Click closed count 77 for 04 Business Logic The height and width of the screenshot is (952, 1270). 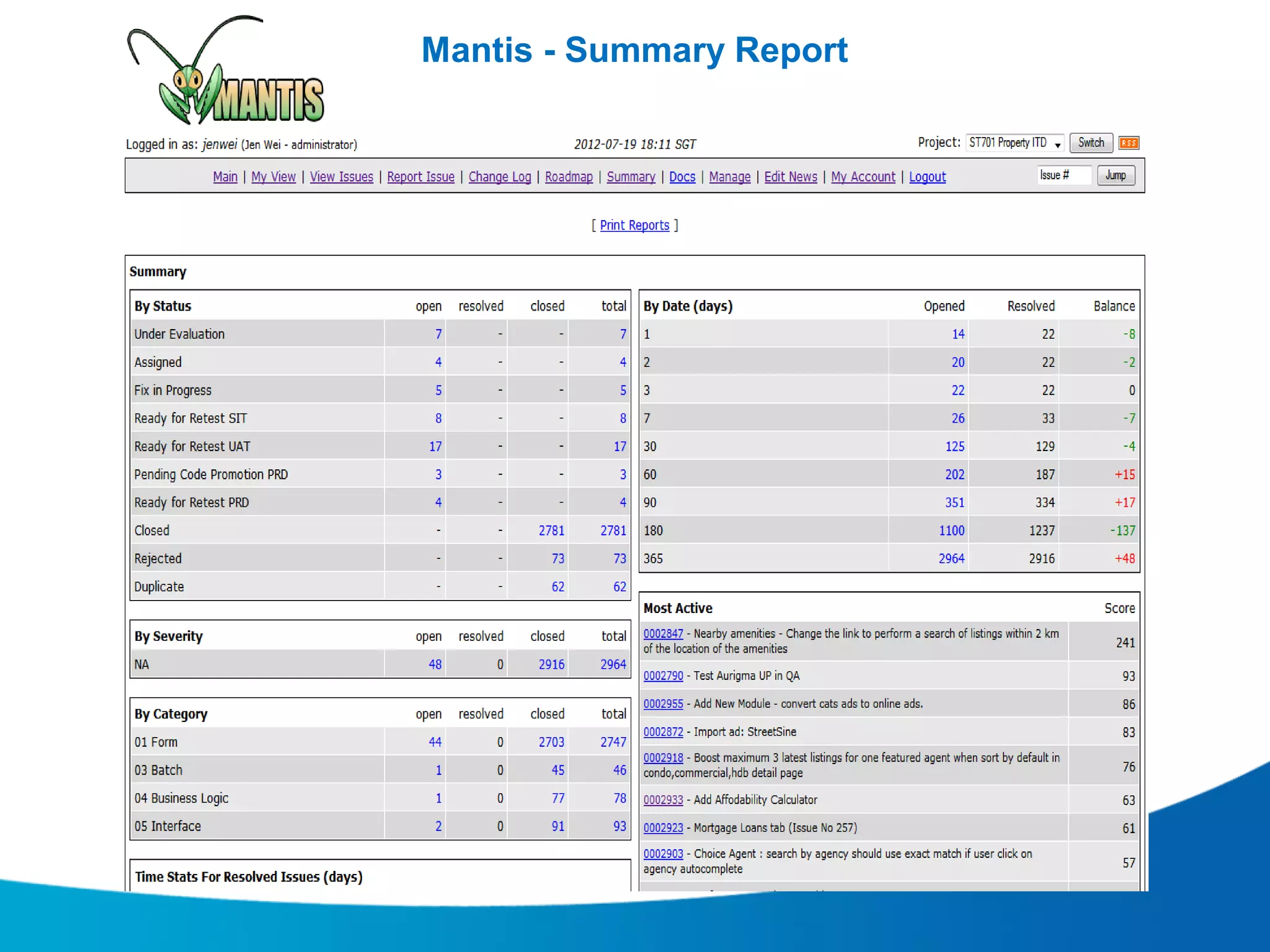pos(558,798)
